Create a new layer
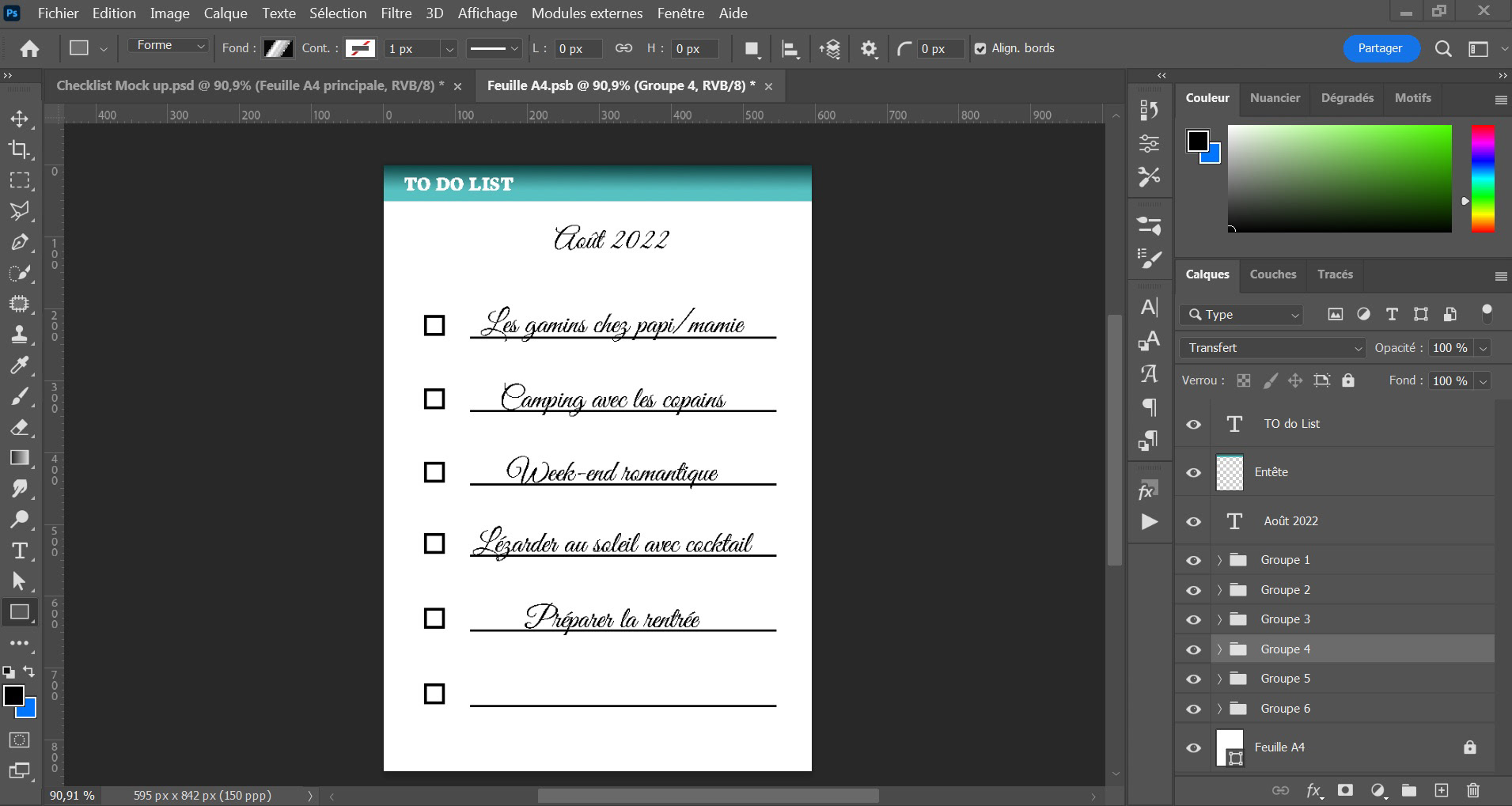Viewport: 1512px width, 806px height. click(1441, 790)
